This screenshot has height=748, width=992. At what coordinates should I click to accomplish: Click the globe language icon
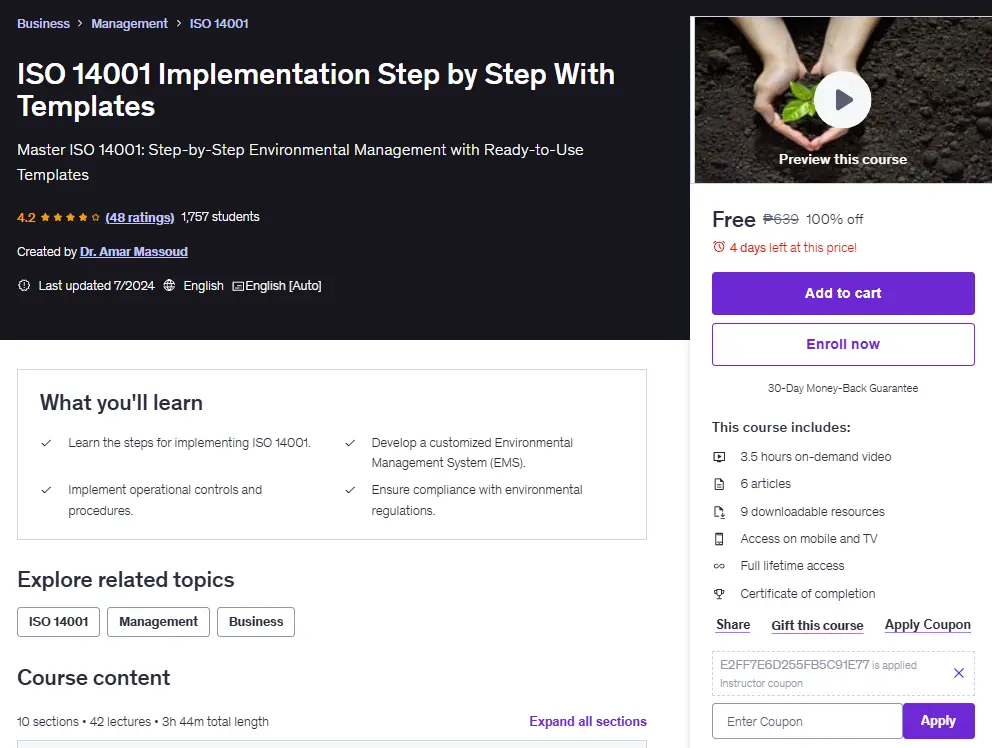[x=169, y=285]
